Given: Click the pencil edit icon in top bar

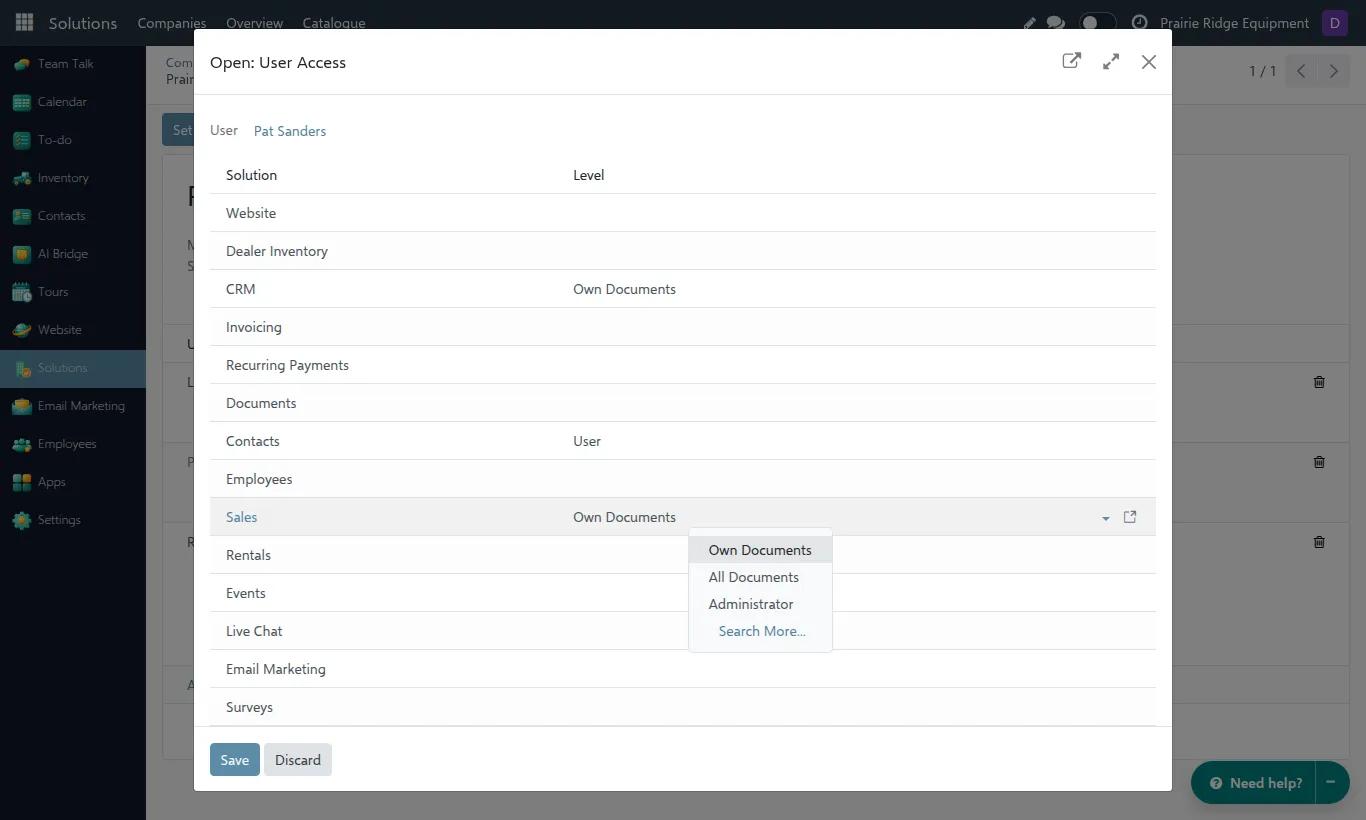Looking at the screenshot, I should click(1030, 23).
